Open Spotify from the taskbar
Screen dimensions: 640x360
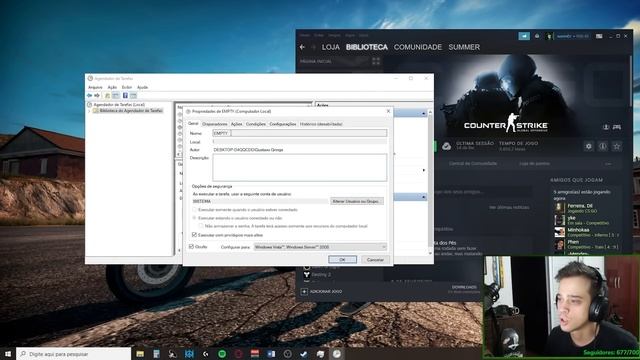222,354
